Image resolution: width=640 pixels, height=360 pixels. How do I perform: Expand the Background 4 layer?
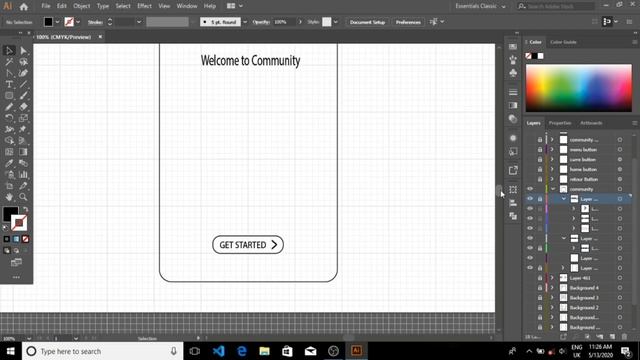tap(552, 288)
